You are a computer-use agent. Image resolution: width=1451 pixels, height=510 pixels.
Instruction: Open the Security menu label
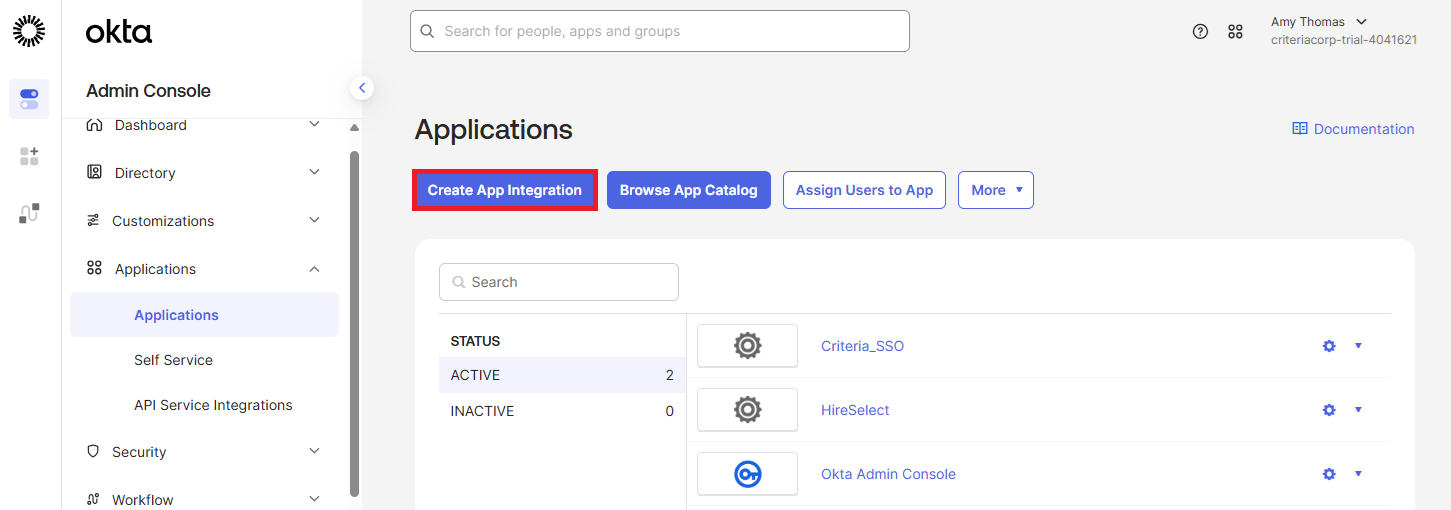tap(139, 452)
